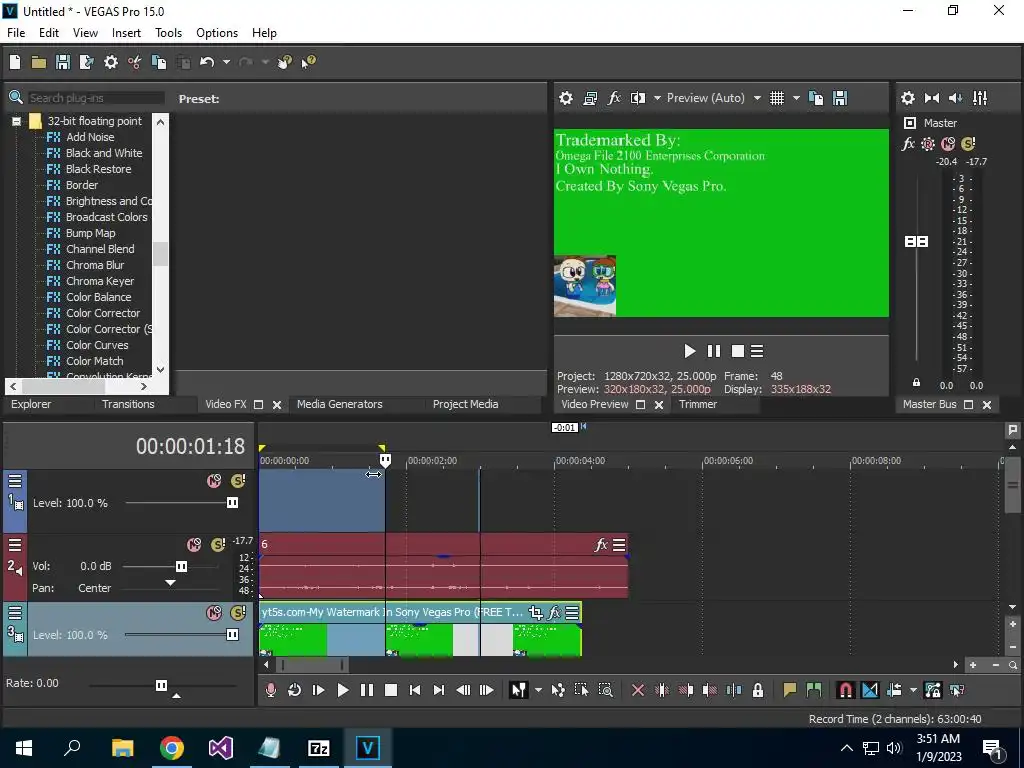Viewport: 1024px width, 768px height.
Task: Toggle Enable Snapping magnet icon
Action: point(846,690)
